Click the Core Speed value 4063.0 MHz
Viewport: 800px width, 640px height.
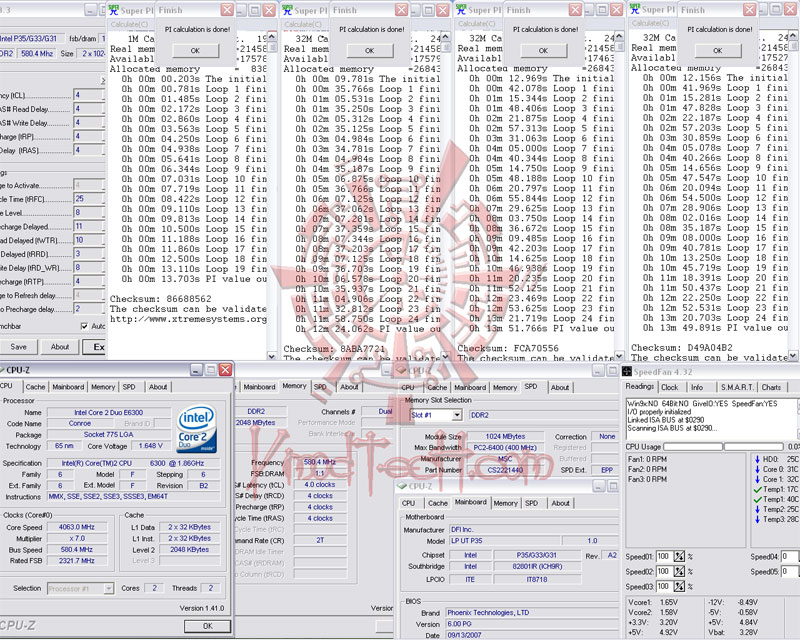click(77, 527)
